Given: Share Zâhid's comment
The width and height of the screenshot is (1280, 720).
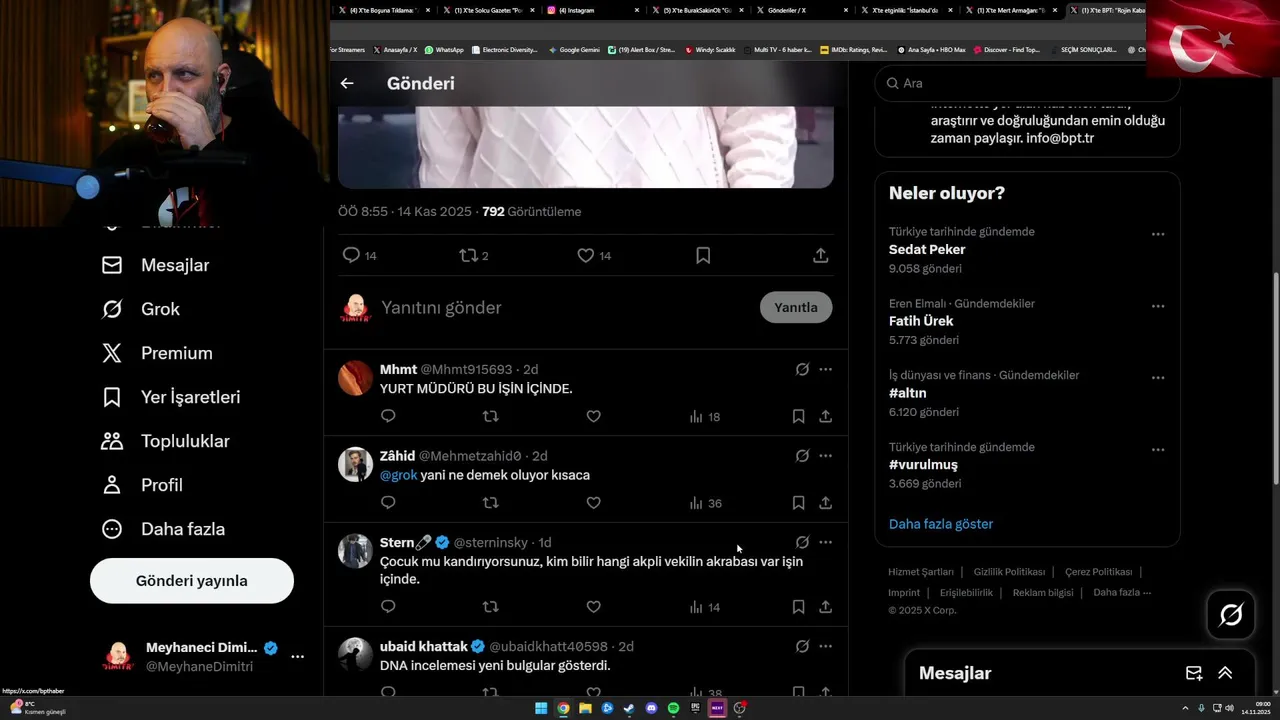Looking at the screenshot, I should [x=825, y=503].
